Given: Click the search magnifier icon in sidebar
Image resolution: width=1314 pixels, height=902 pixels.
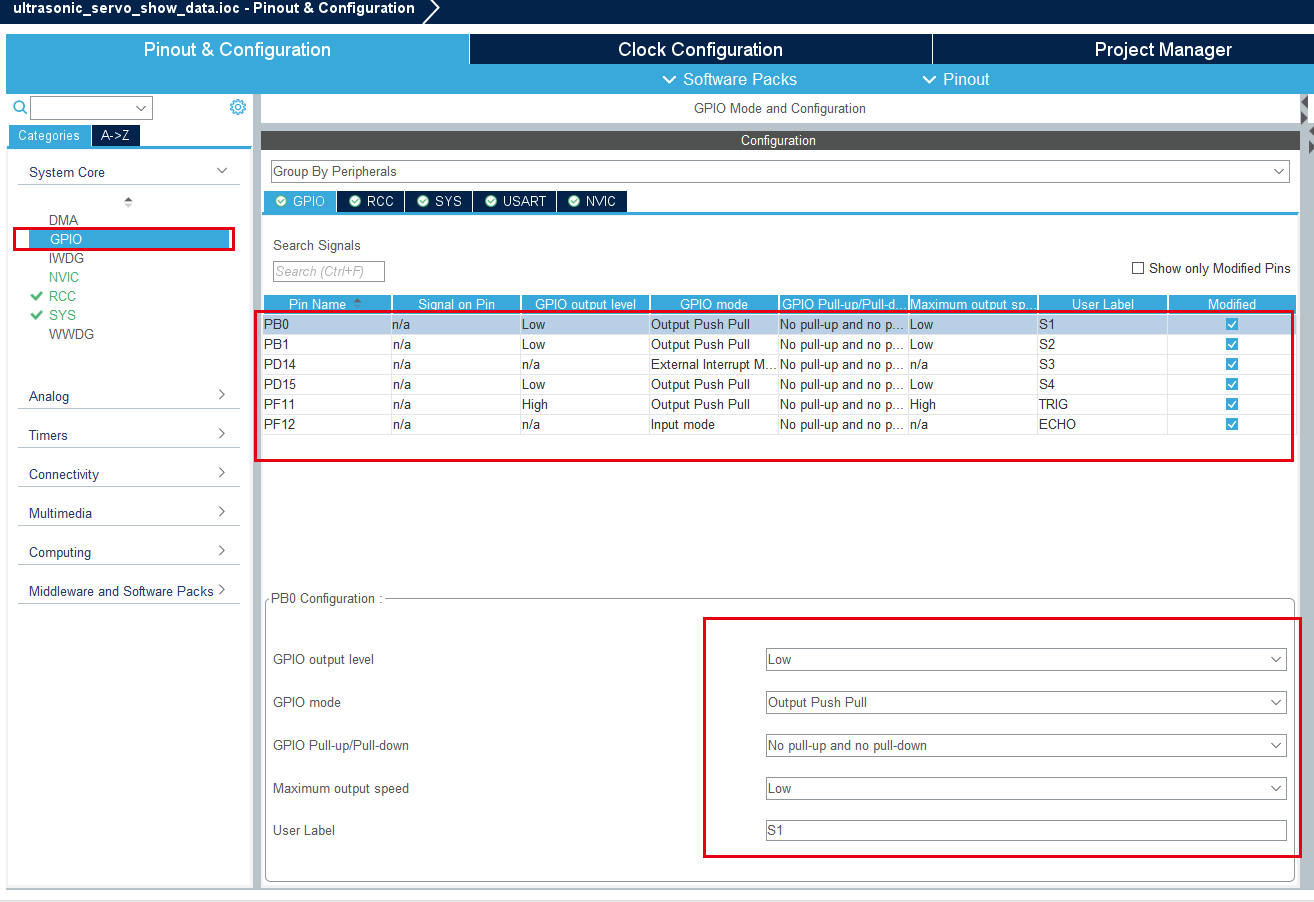Looking at the screenshot, I should [19, 107].
